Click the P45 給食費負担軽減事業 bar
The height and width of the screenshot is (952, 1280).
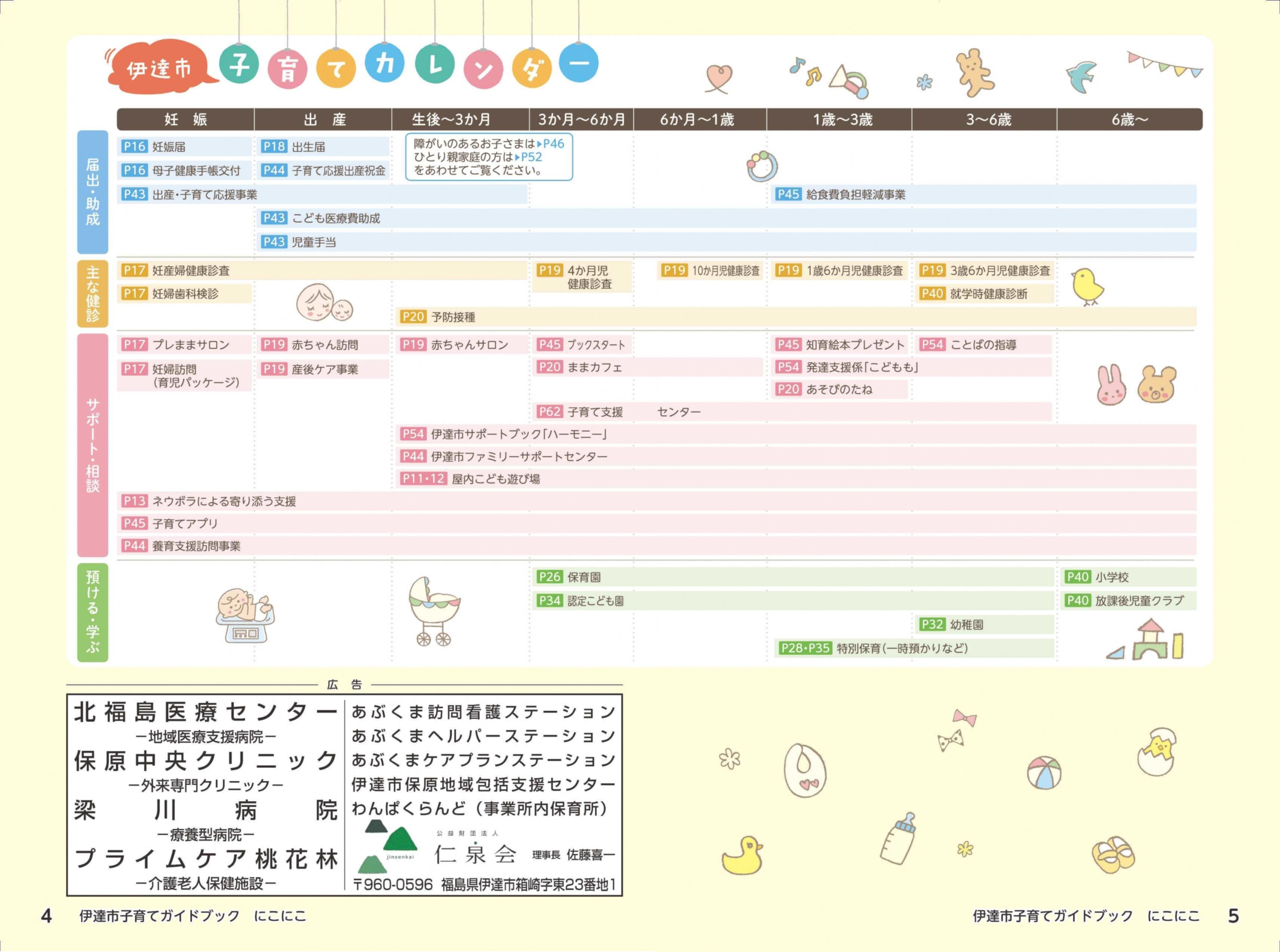click(x=984, y=194)
